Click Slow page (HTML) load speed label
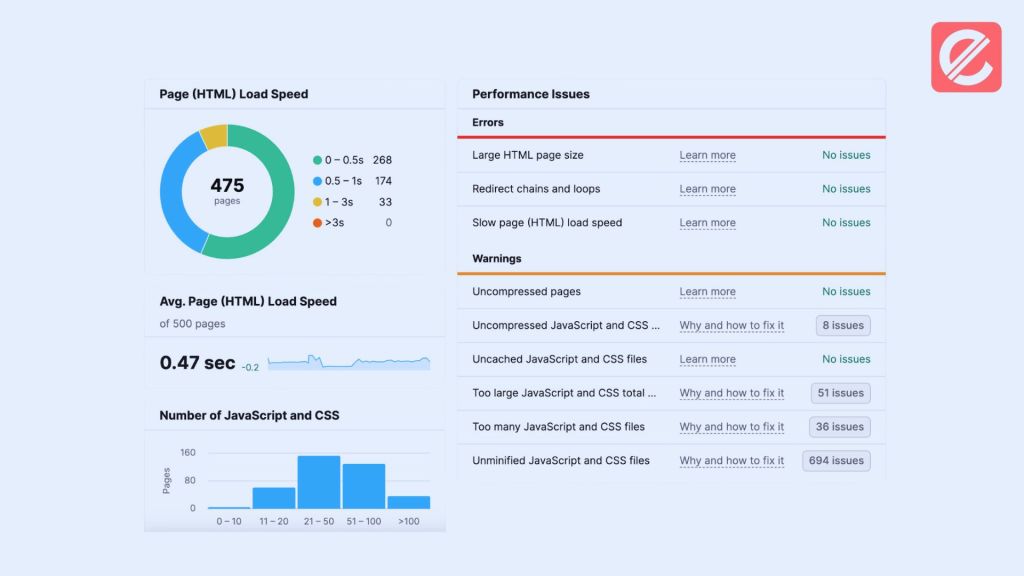This screenshot has height=576, width=1024. (547, 223)
